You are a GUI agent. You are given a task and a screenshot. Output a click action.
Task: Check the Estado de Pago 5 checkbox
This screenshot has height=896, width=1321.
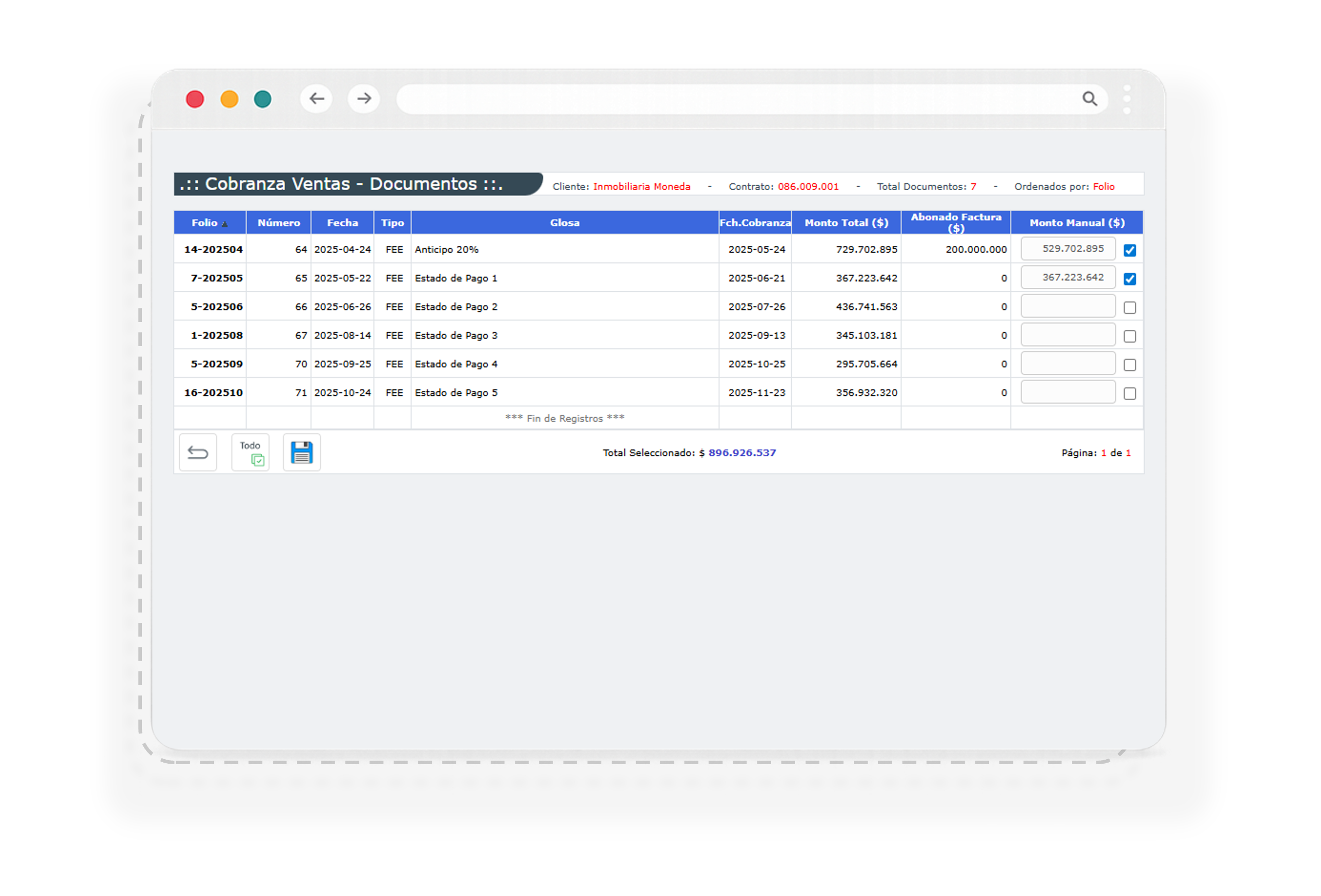click(1129, 393)
